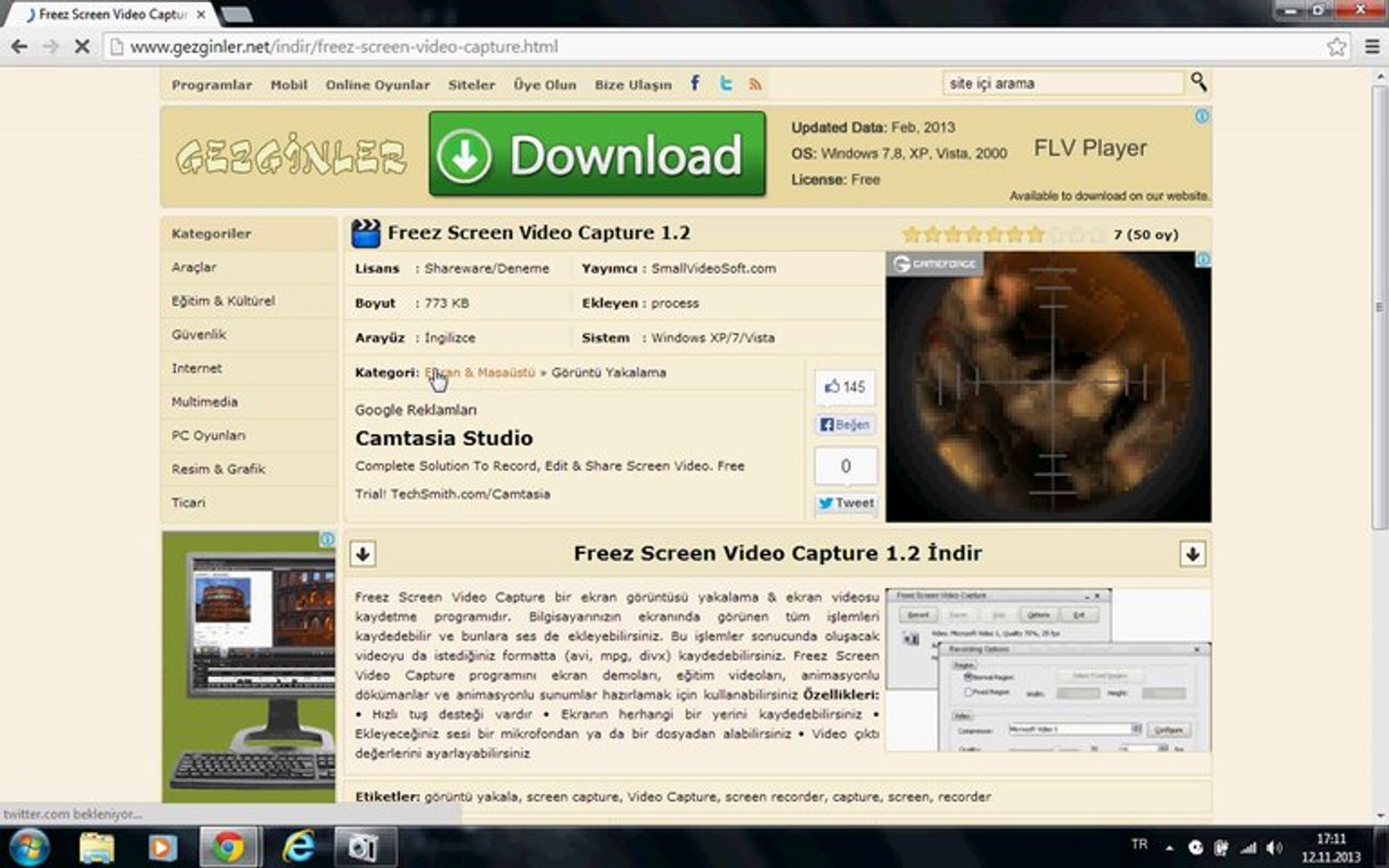Click the 'görüntü yakala' tag
The image size is (1389, 868).
point(472,796)
